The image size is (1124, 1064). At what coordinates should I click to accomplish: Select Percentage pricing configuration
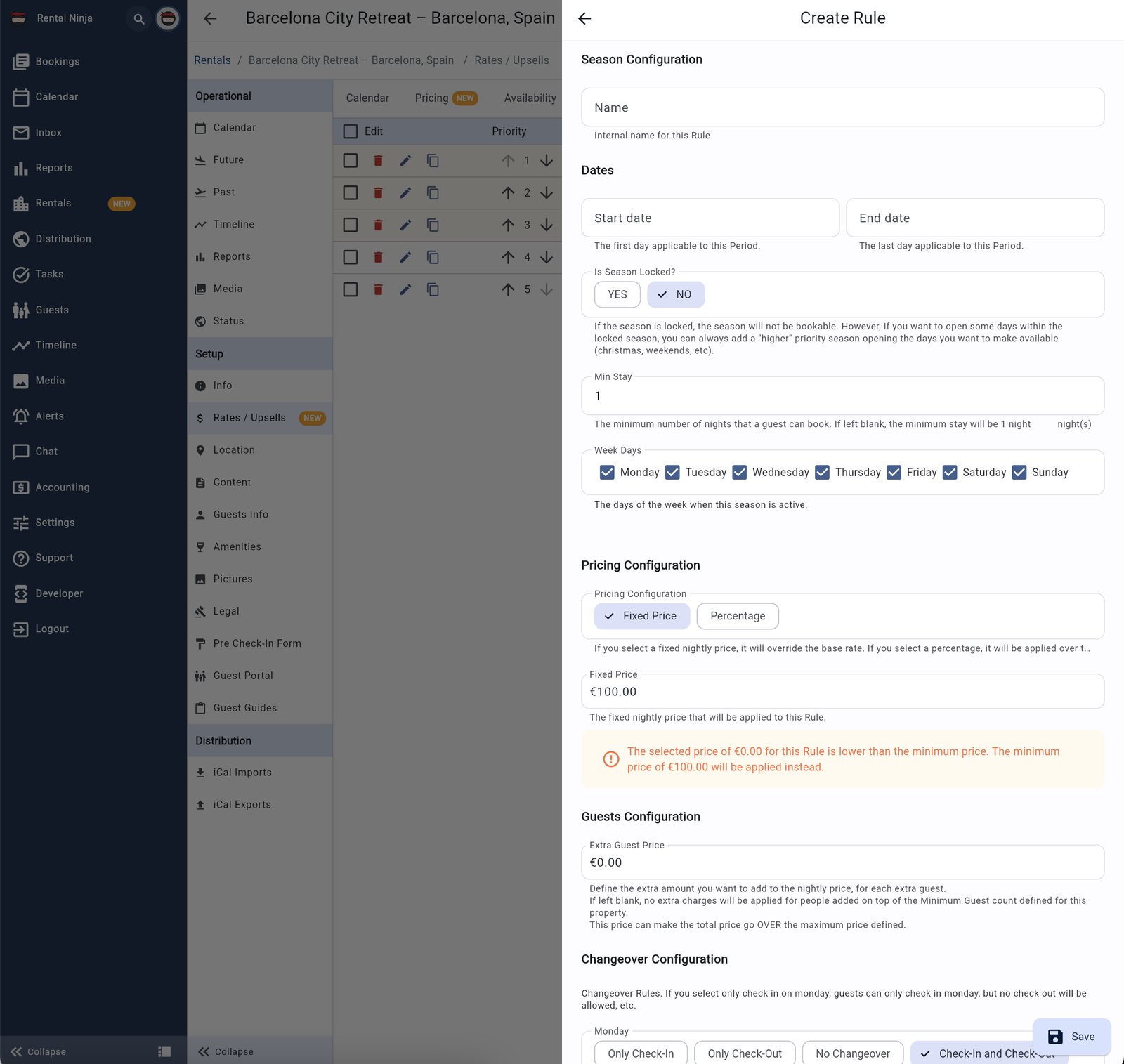click(737, 616)
